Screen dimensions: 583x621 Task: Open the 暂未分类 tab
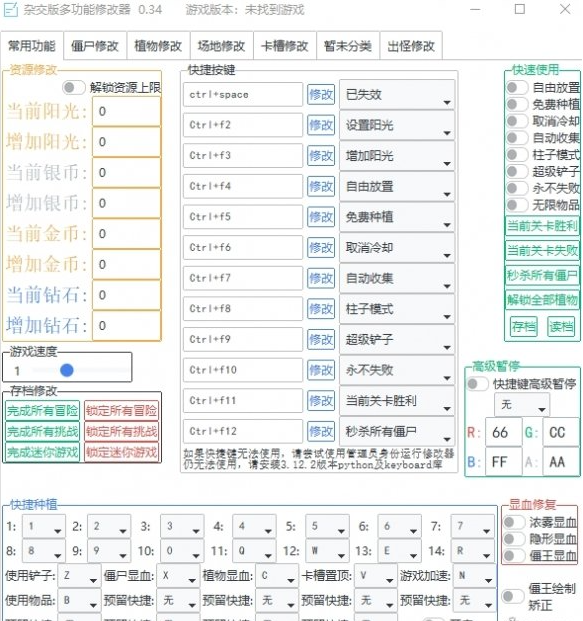coord(348,46)
